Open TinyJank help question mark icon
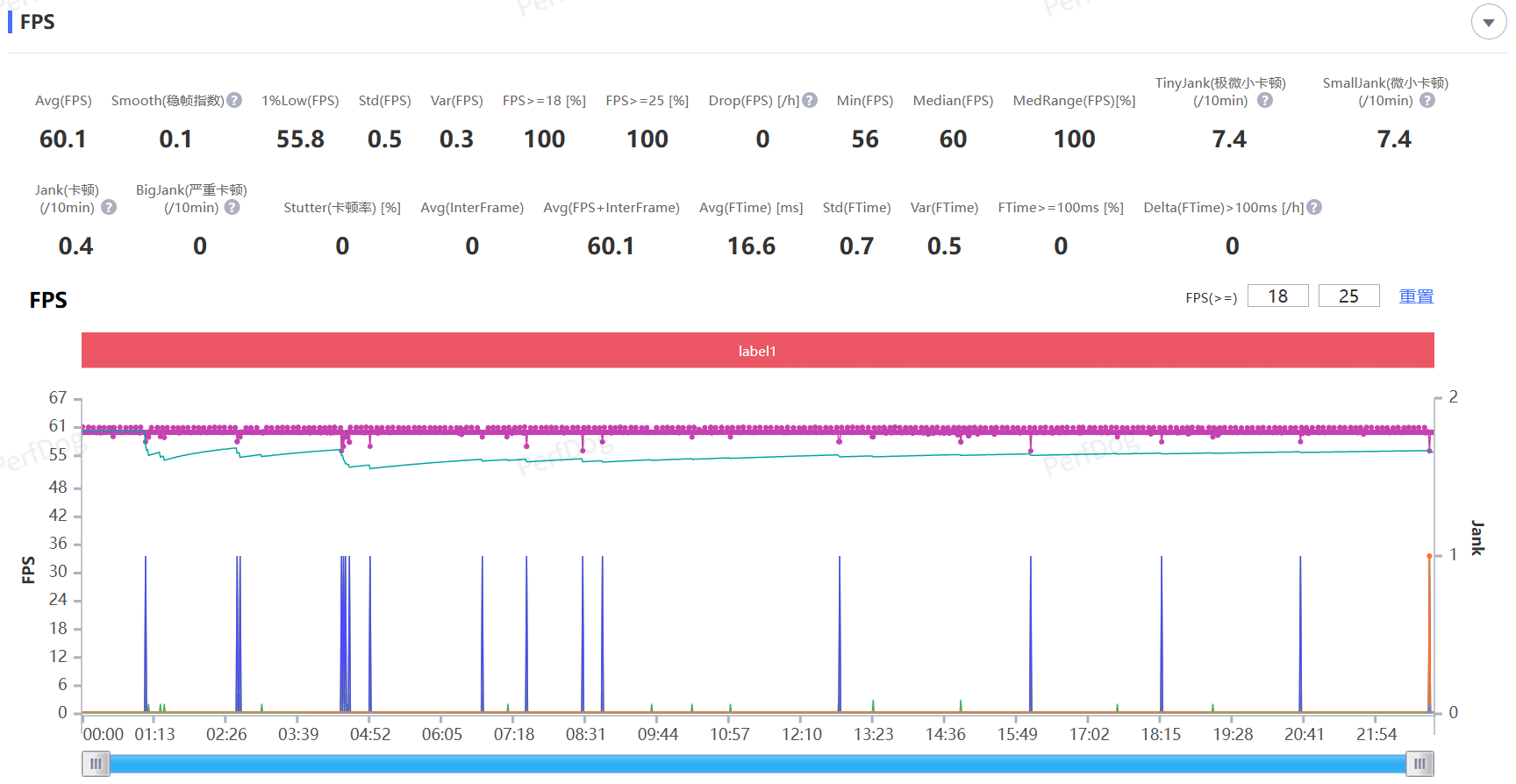 tap(1264, 101)
